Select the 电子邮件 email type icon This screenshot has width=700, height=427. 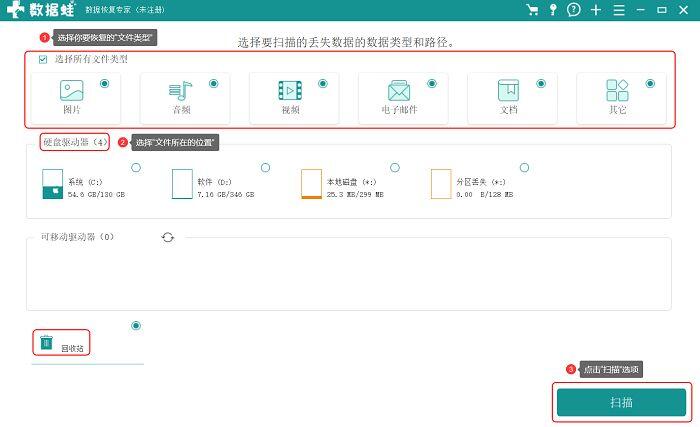pyautogui.click(x=399, y=91)
